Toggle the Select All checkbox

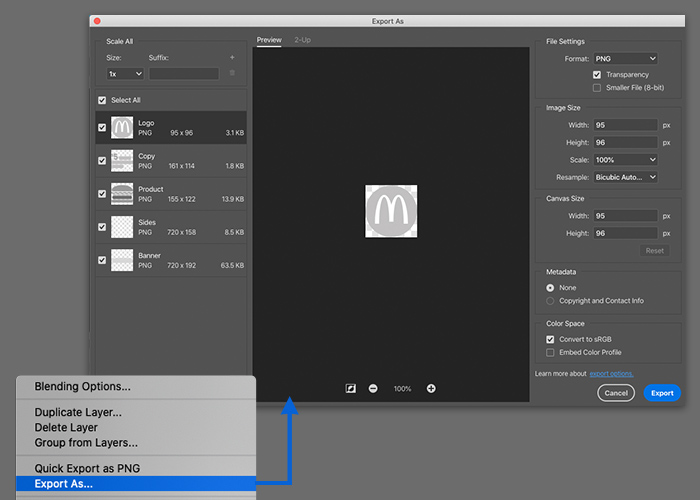pos(102,100)
